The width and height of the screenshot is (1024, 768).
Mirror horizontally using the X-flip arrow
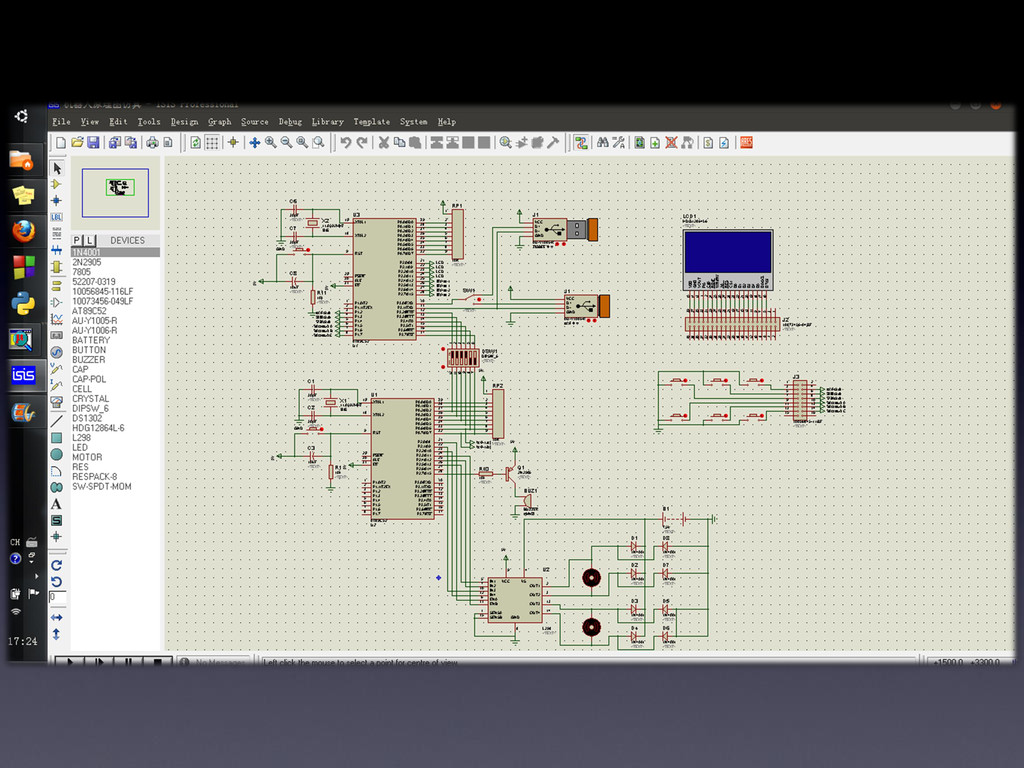point(57,617)
